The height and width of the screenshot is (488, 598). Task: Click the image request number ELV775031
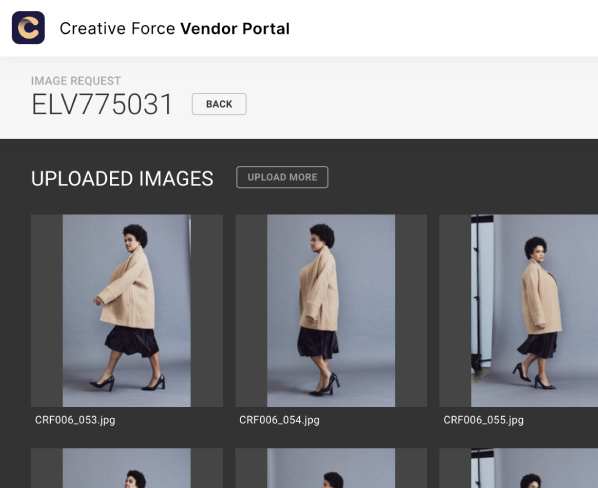point(102,104)
